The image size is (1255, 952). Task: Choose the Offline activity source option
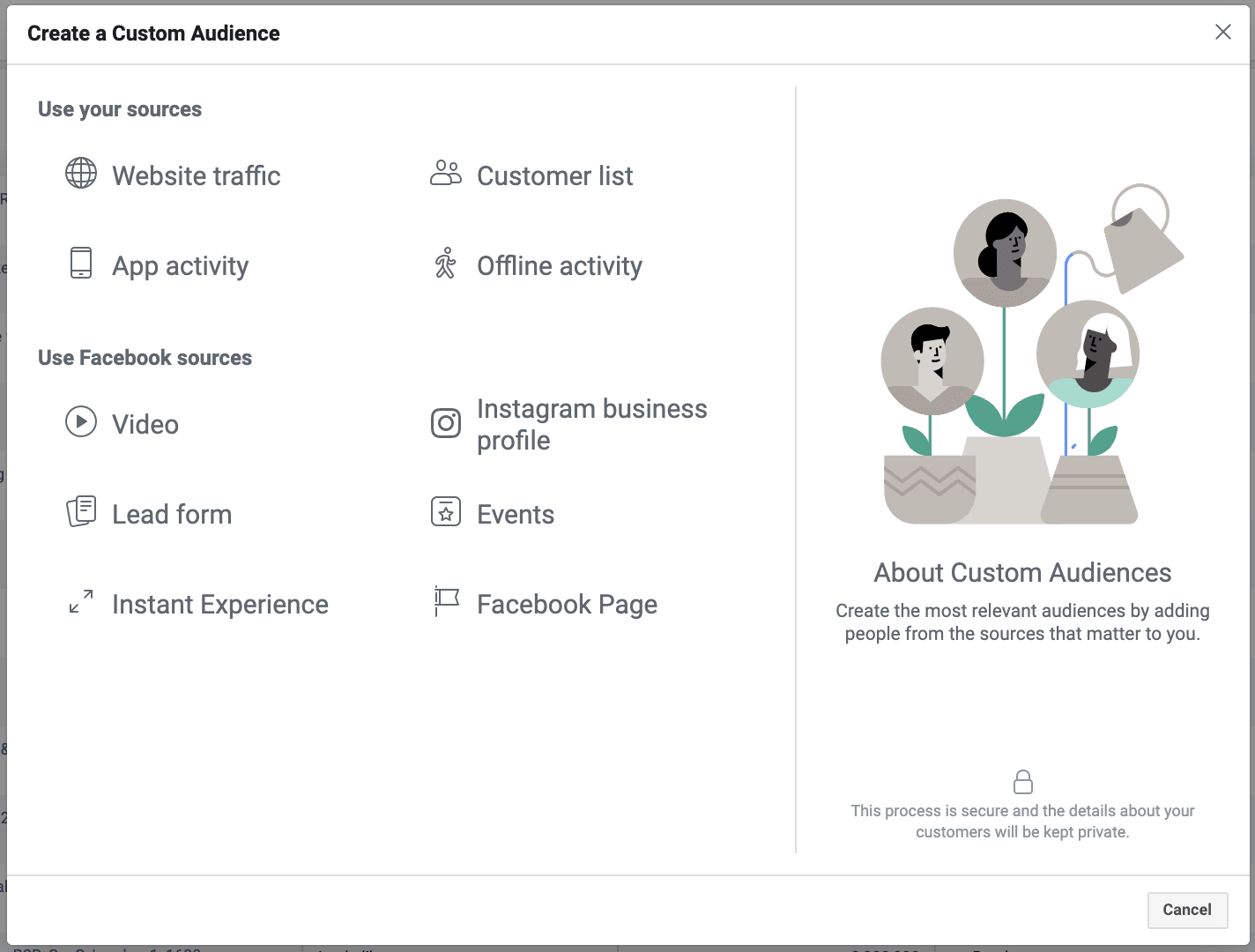coord(559,265)
